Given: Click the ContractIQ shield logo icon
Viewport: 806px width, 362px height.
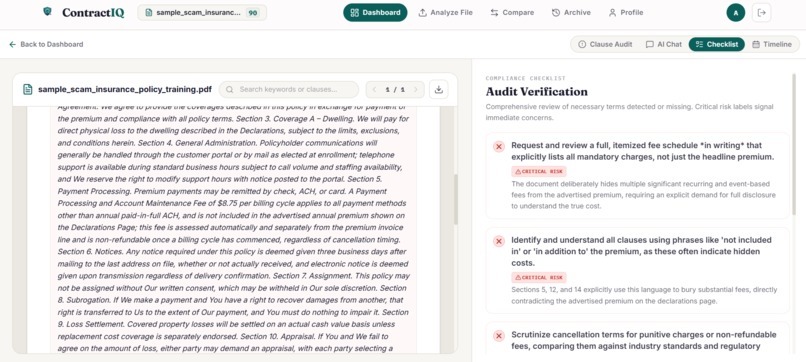Looking at the screenshot, I should (47, 11).
